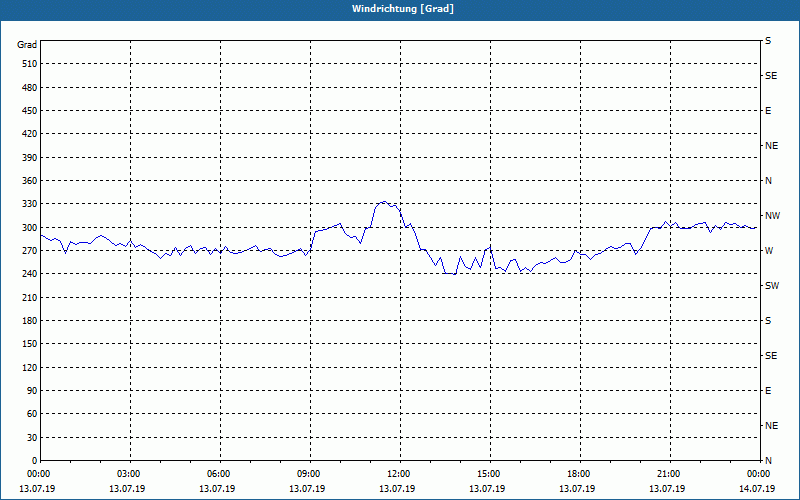800x500 pixels.
Task: Click the y-axis value 480
Action: [30, 87]
